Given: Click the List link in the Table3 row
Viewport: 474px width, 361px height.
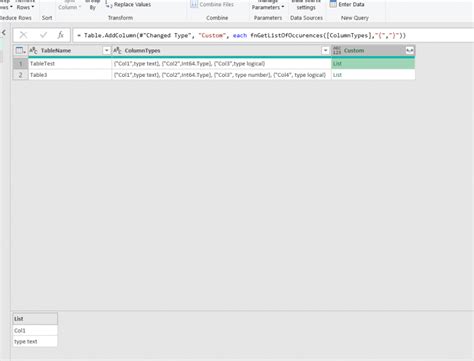Looking at the screenshot, I should 337,75.
